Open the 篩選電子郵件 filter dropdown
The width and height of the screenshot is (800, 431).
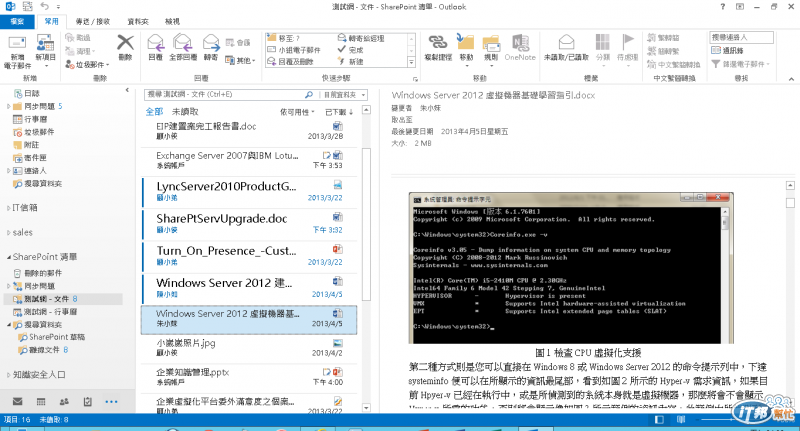point(740,64)
